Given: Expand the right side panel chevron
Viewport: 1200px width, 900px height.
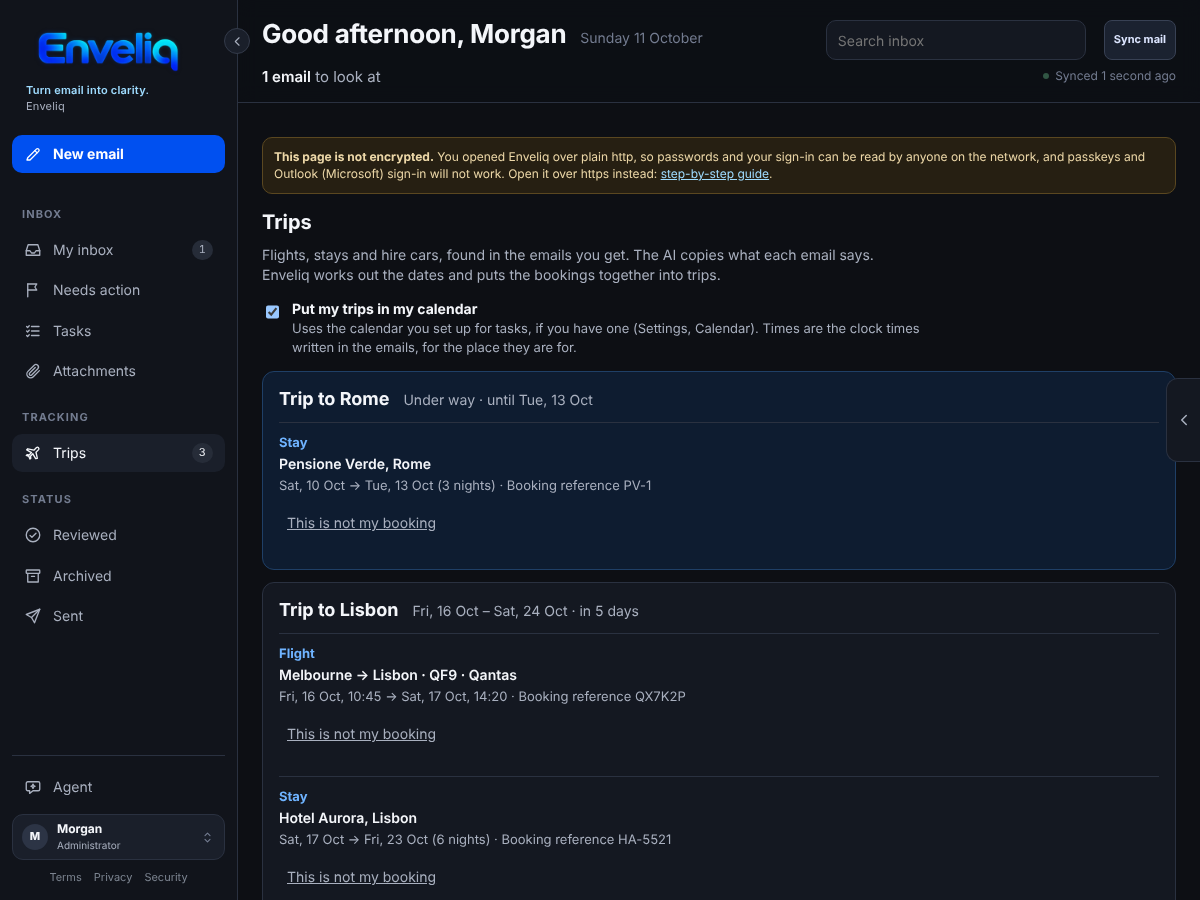Looking at the screenshot, I should tap(1184, 420).
